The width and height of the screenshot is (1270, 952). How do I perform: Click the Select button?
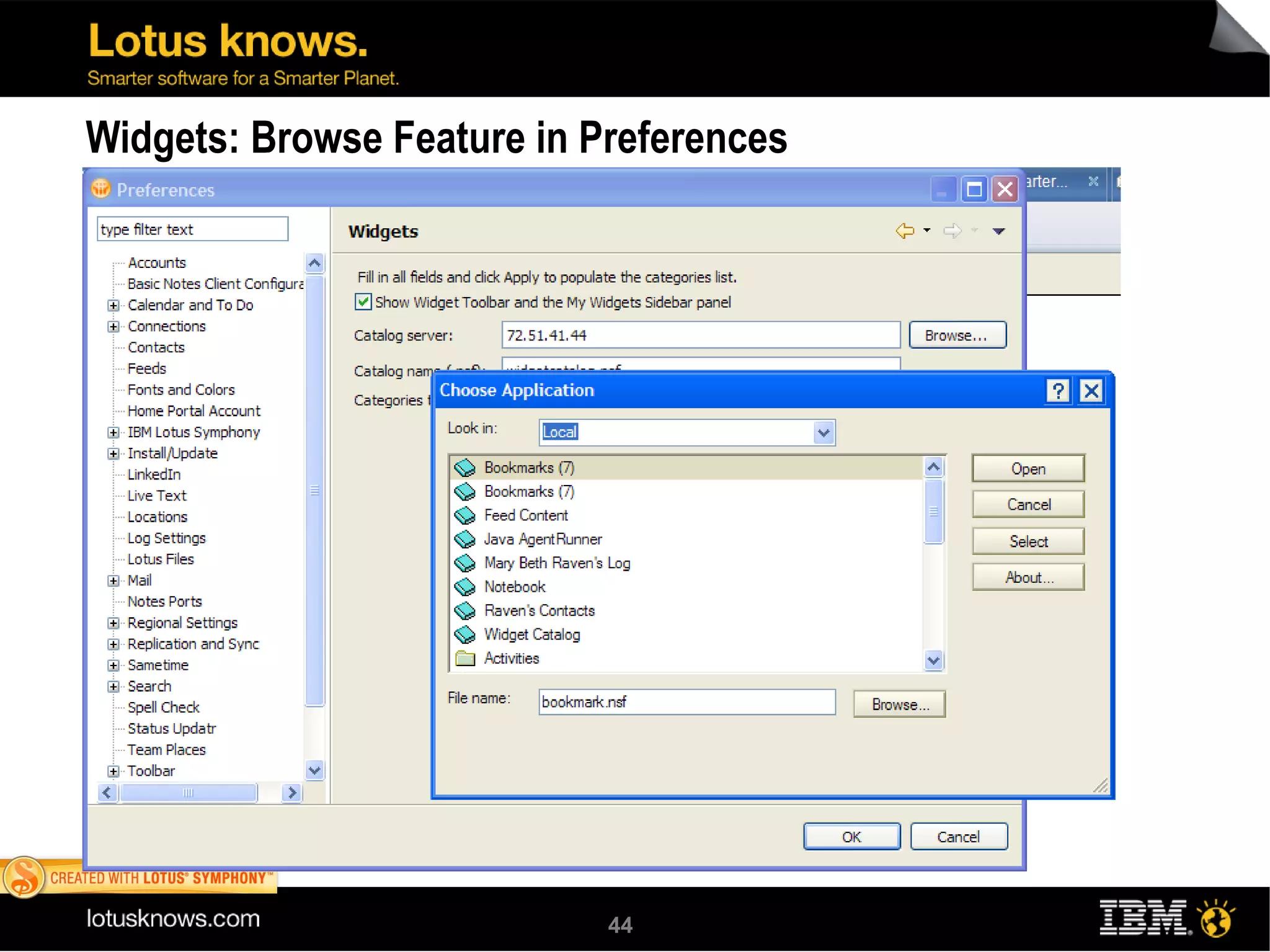(x=1028, y=541)
